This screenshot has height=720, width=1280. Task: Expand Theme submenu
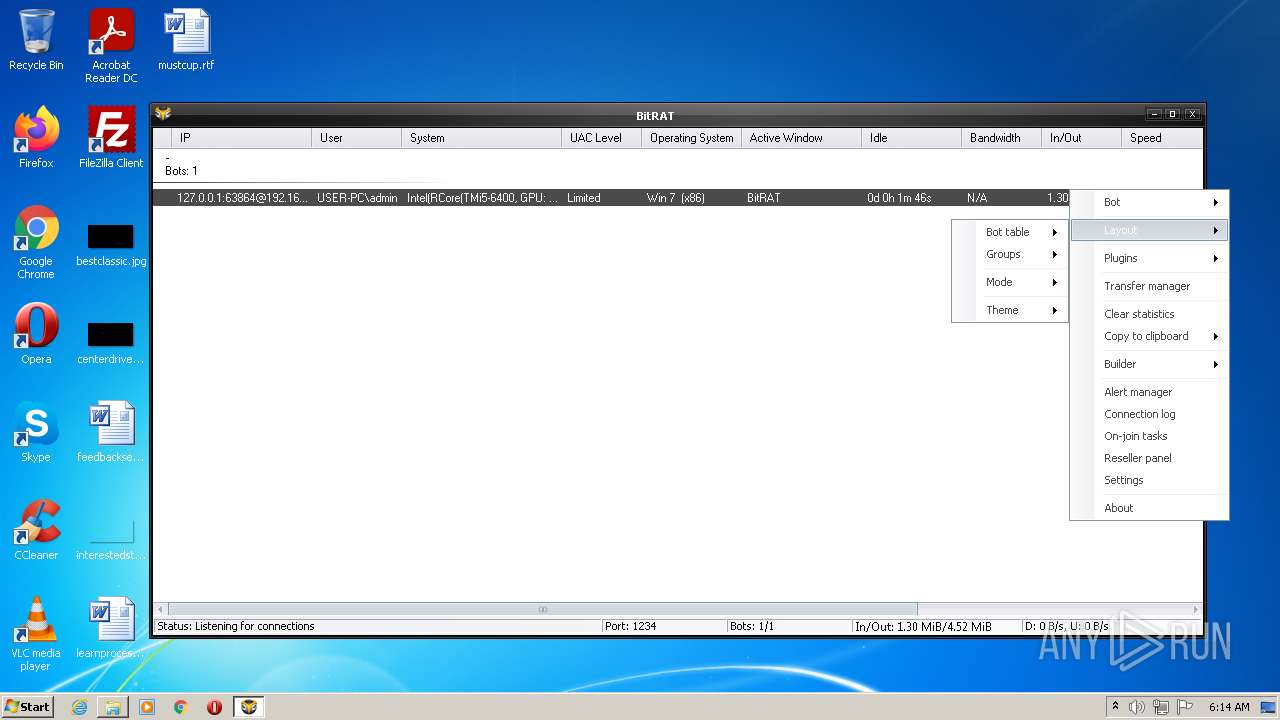tap(1010, 310)
